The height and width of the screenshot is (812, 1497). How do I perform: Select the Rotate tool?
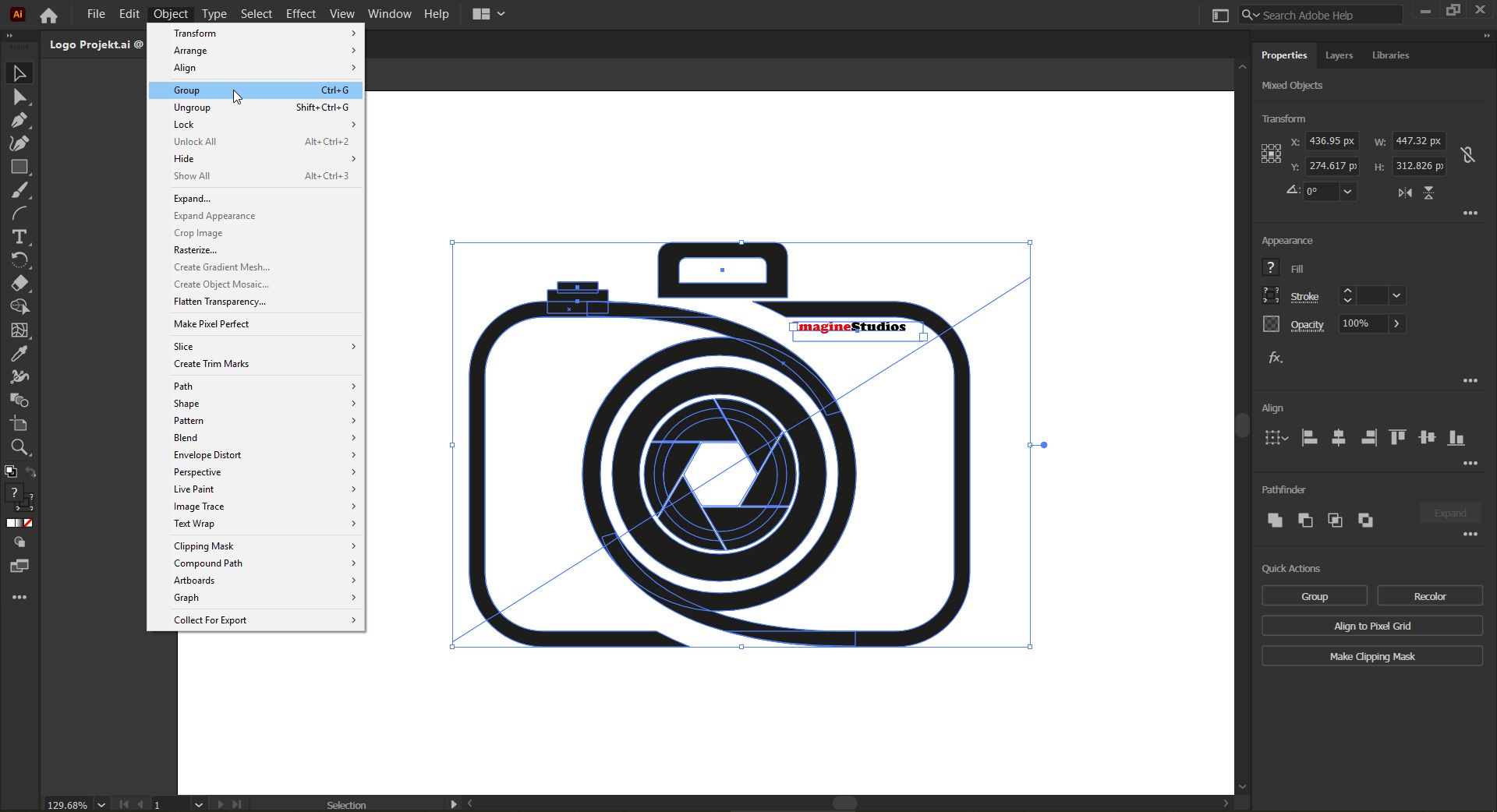point(19,260)
